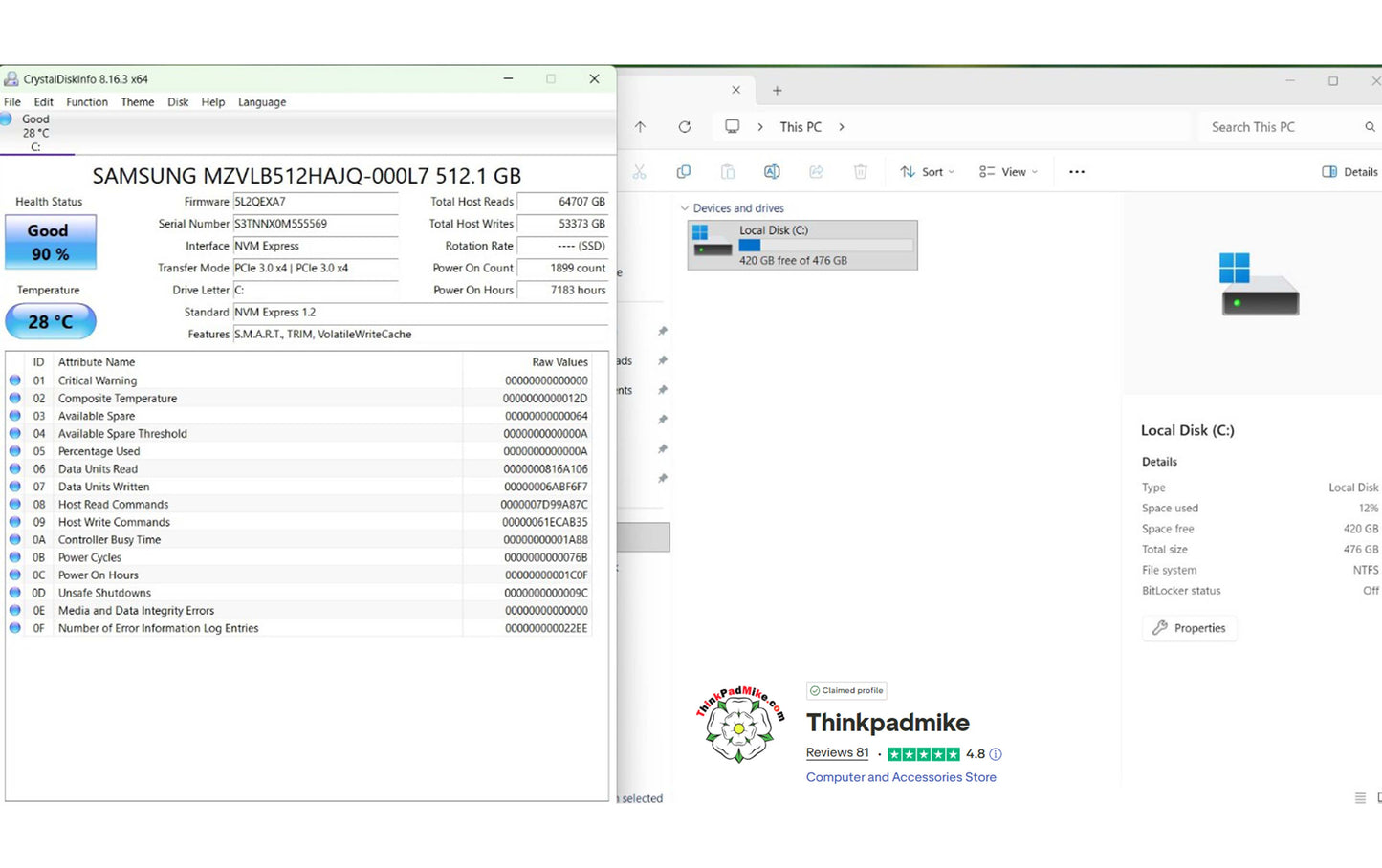This screenshot has width=1382, height=868.
Task: Go up one folder level arrow
Action: (640, 126)
